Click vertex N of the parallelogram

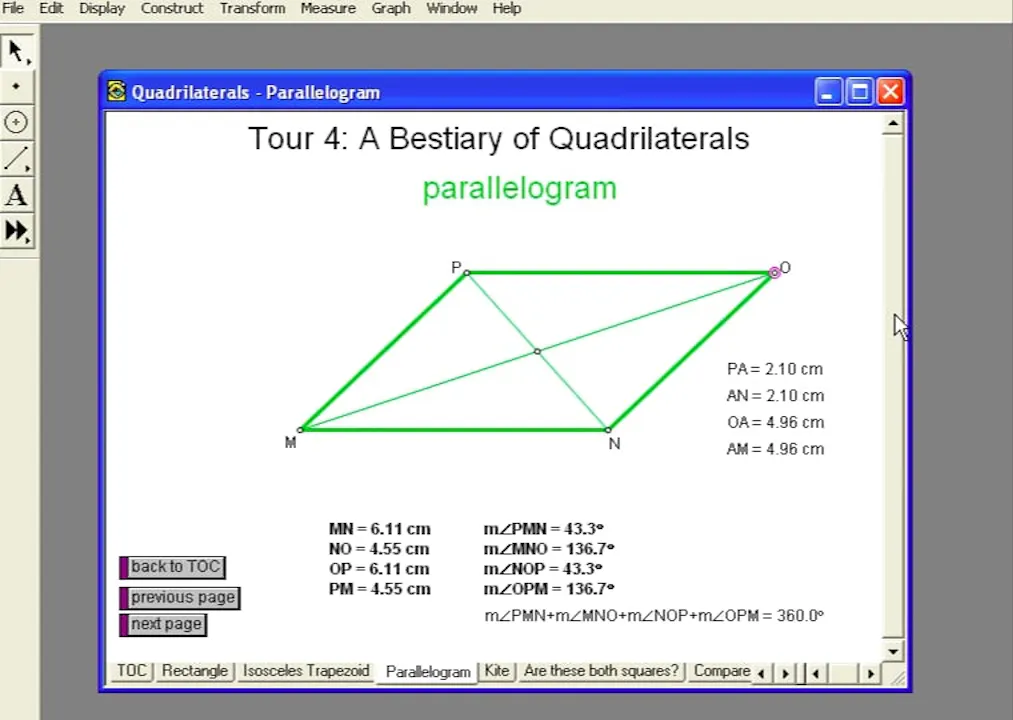click(x=608, y=429)
